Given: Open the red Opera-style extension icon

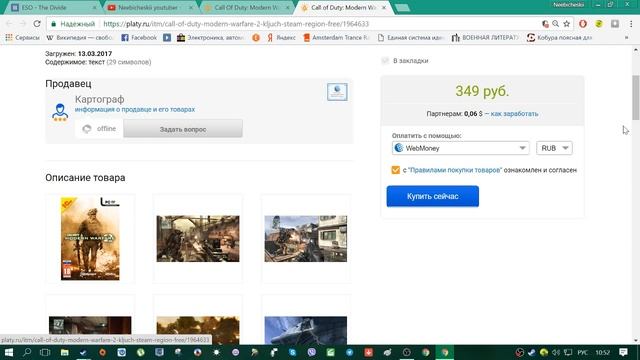Looking at the screenshot, I should (x=583, y=24).
